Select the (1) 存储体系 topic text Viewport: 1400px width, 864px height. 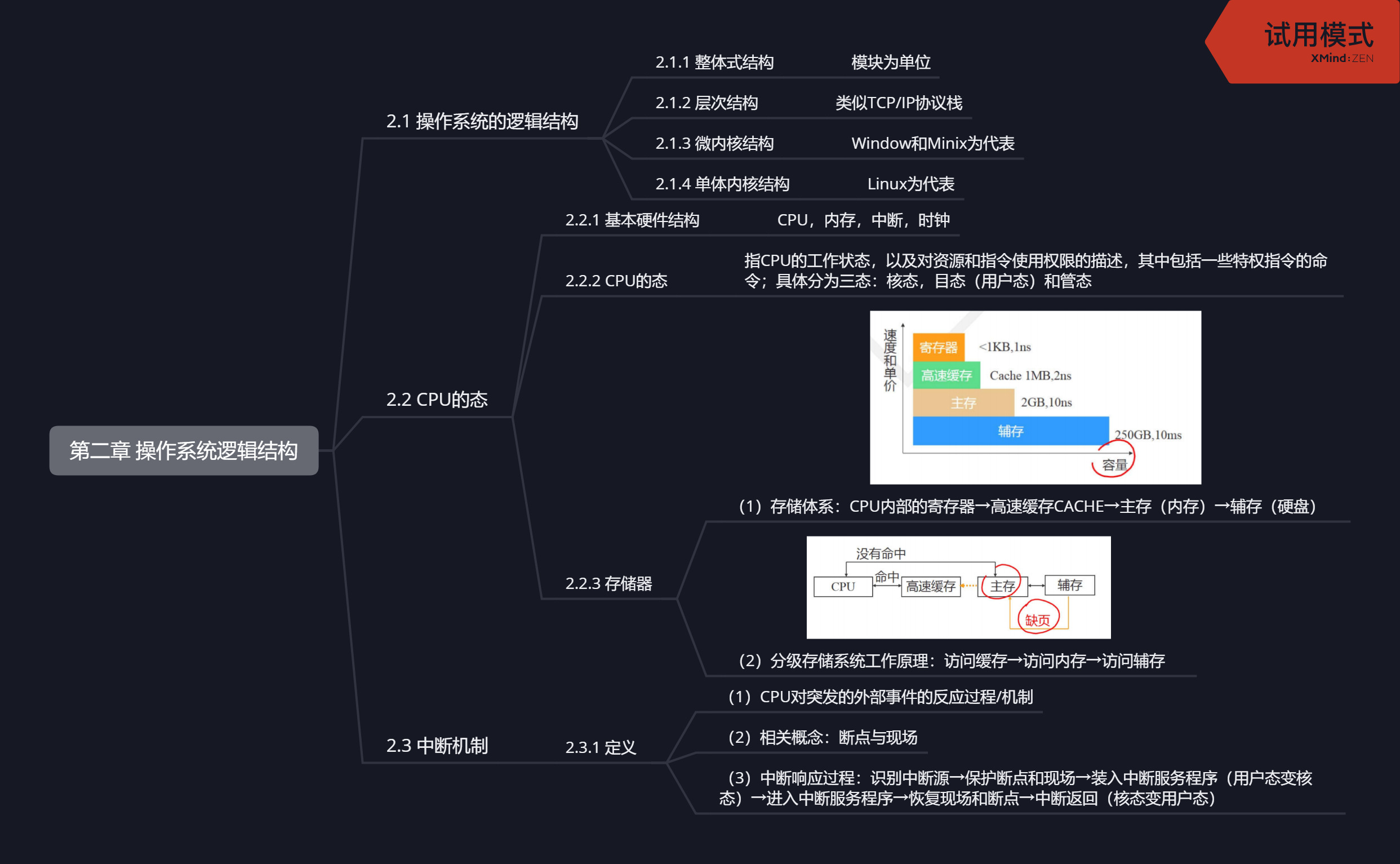[x=1027, y=506]
